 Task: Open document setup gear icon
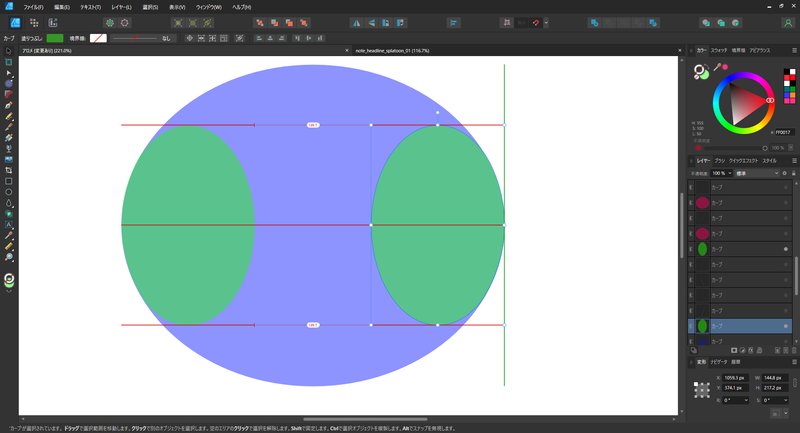110,23
